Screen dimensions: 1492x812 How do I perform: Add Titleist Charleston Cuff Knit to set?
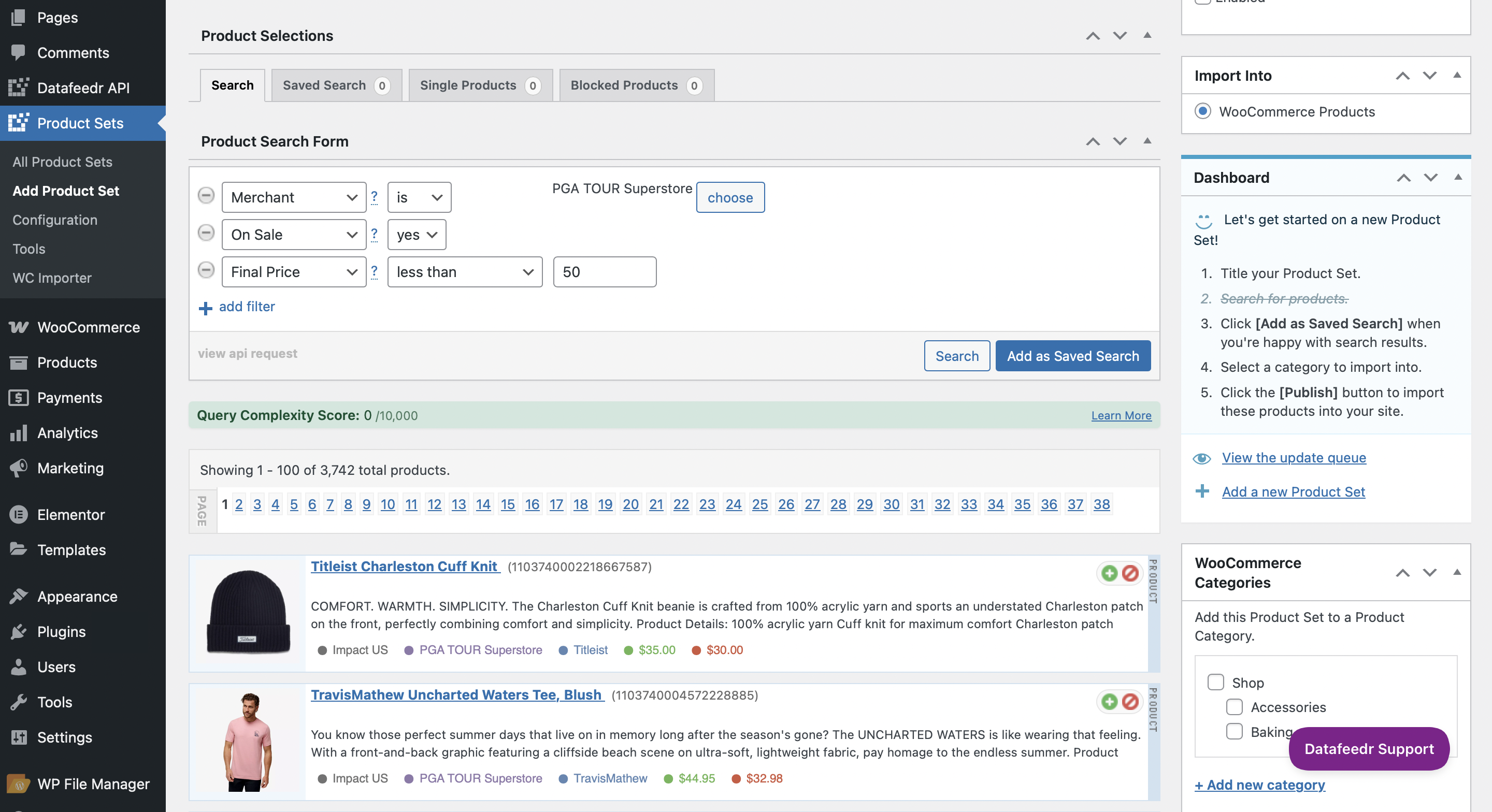coord(1109,573)
